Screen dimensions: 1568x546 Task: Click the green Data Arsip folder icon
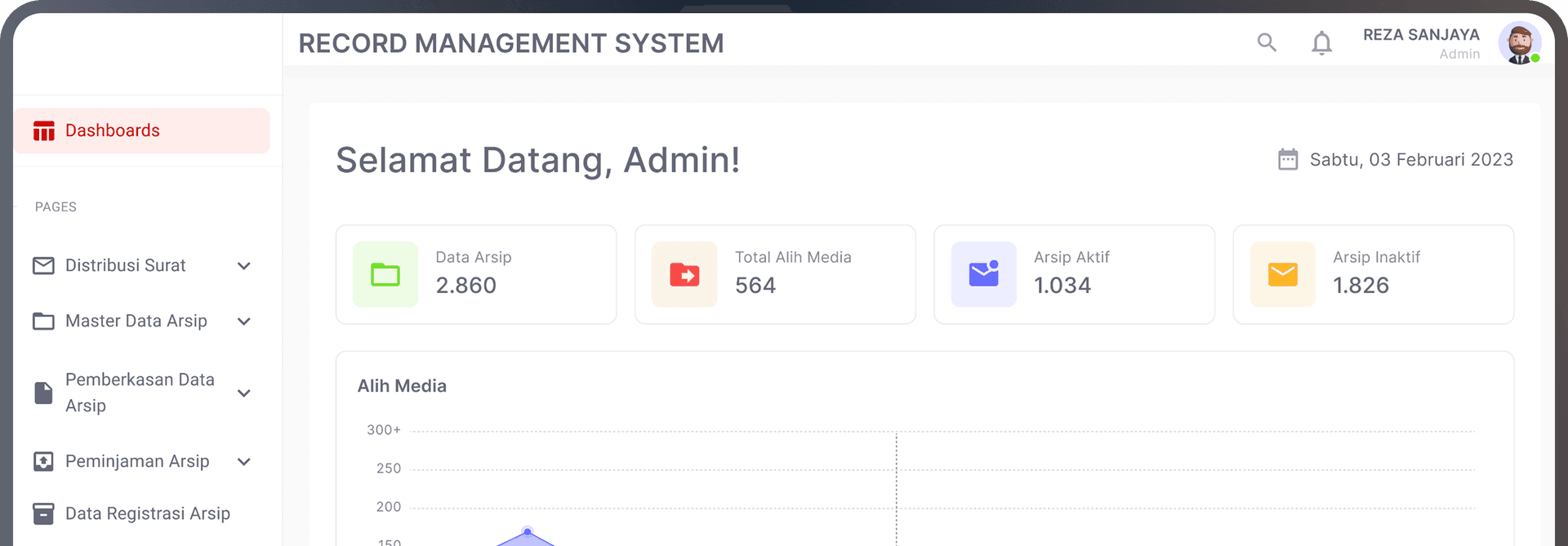click(385, 274)
